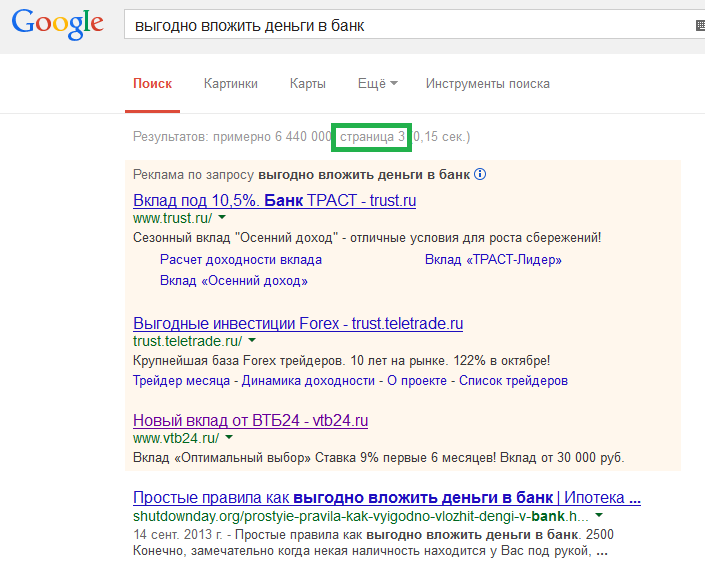The height and width of the screenshot is (571, 705).
Task: Open Простые правила как выгодно вложить result
Action: (x=387, y=497)
